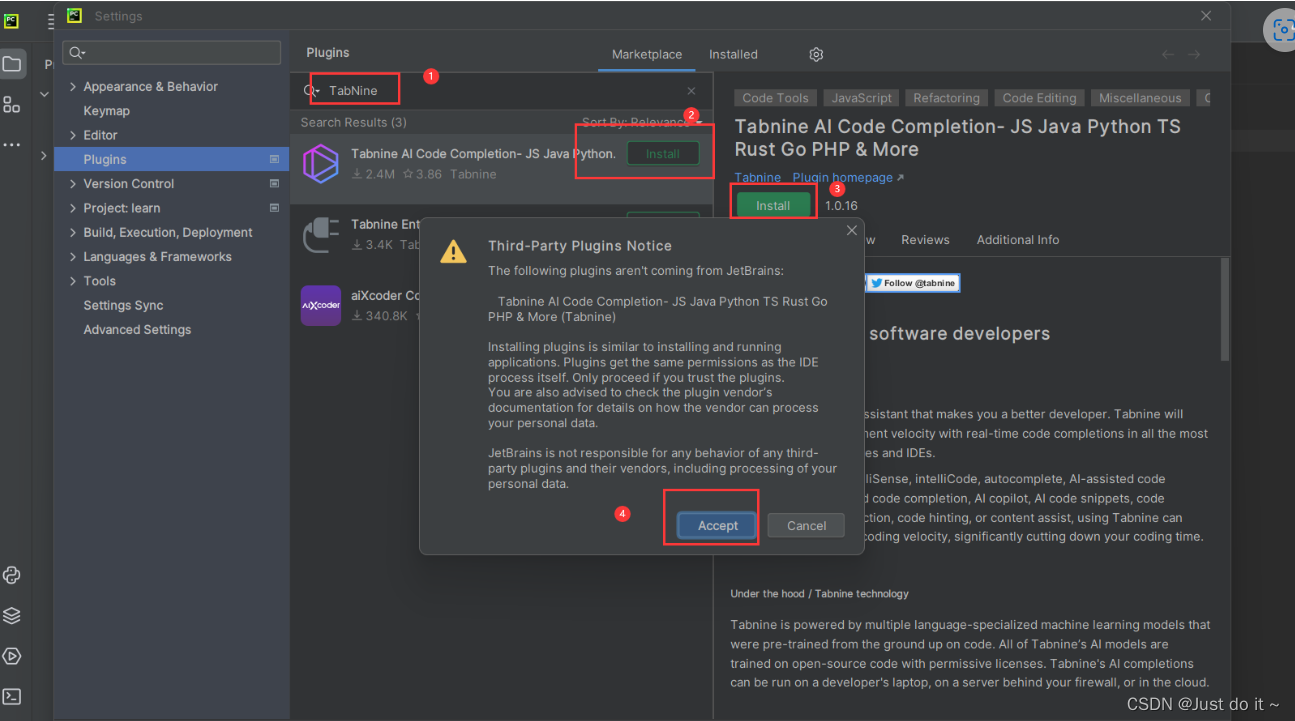Open the Project tool window folder icon

coord(12,64)
